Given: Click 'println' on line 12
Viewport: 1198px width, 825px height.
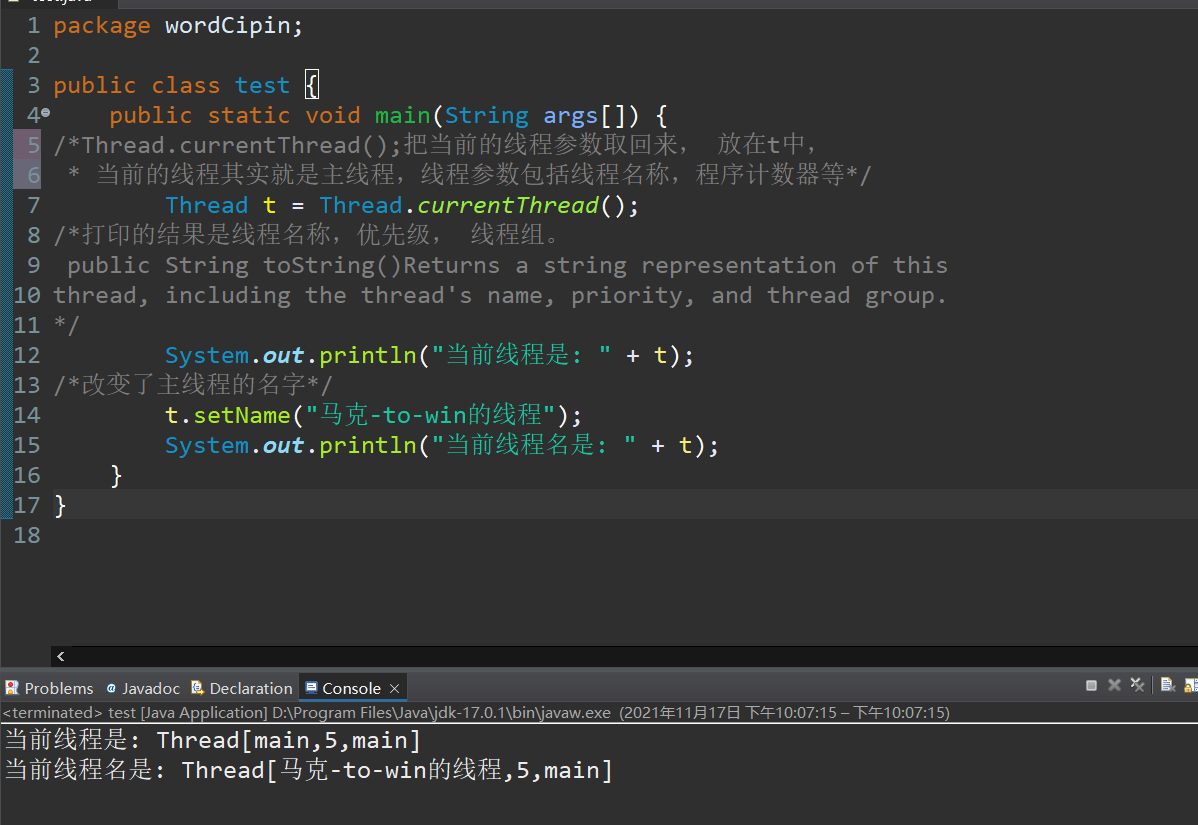Looking at the screenshot, I should coord(367,356).
